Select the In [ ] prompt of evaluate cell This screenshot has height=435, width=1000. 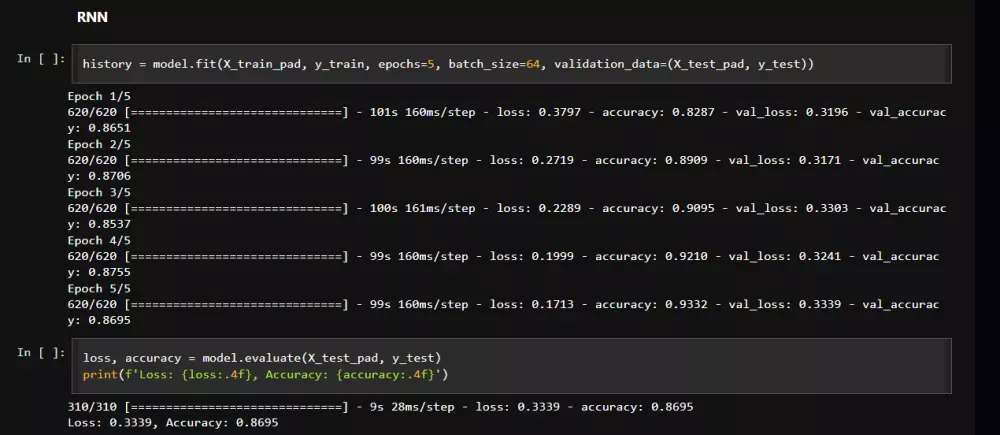click(41, 353)
